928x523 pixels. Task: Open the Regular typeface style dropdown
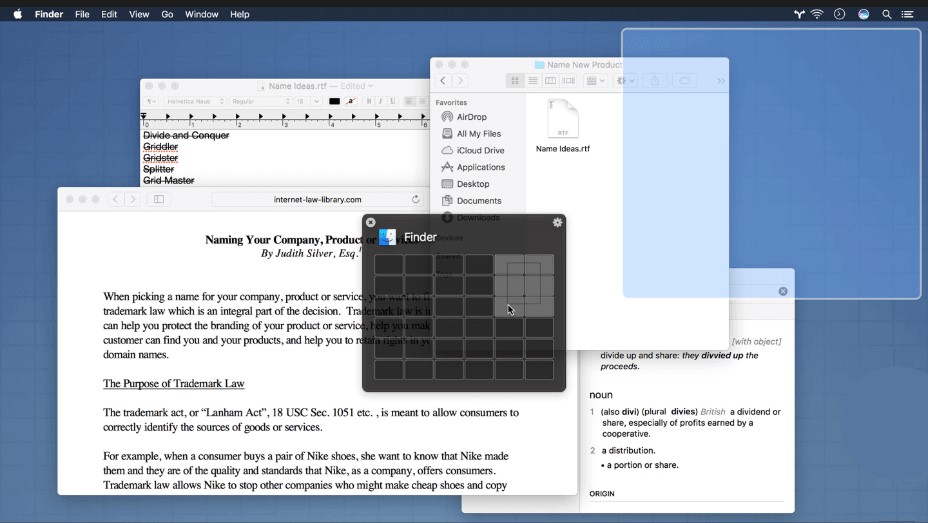click(260, 101)
